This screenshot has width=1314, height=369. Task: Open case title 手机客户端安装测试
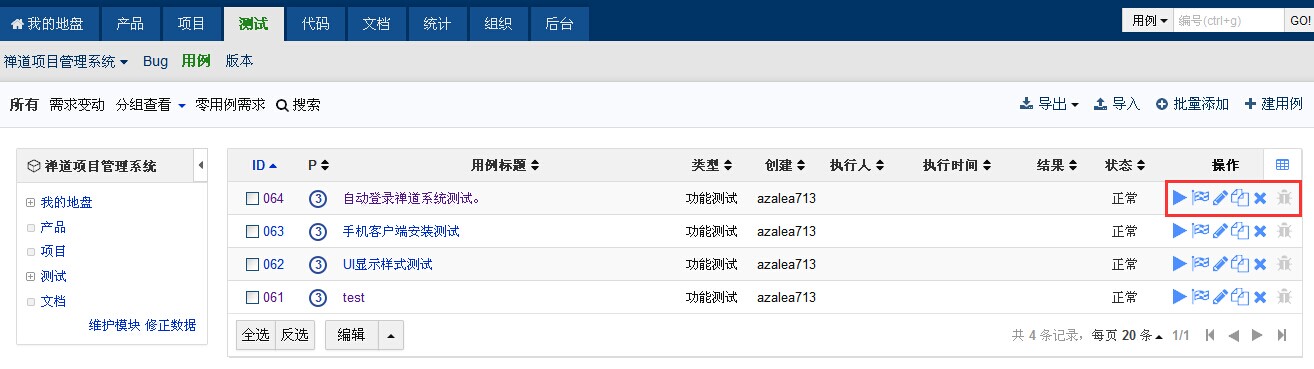[x=401, y=231]
